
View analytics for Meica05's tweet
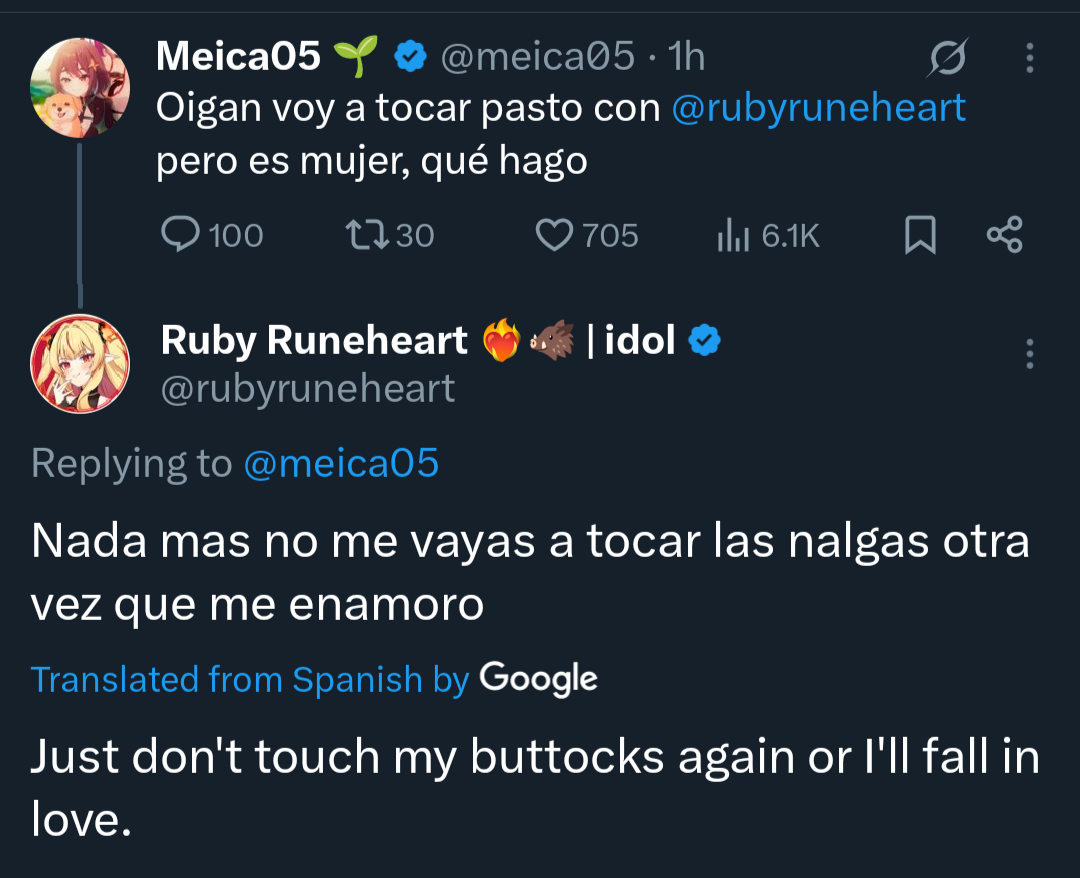pyautogui.click(x=732, y=236)
